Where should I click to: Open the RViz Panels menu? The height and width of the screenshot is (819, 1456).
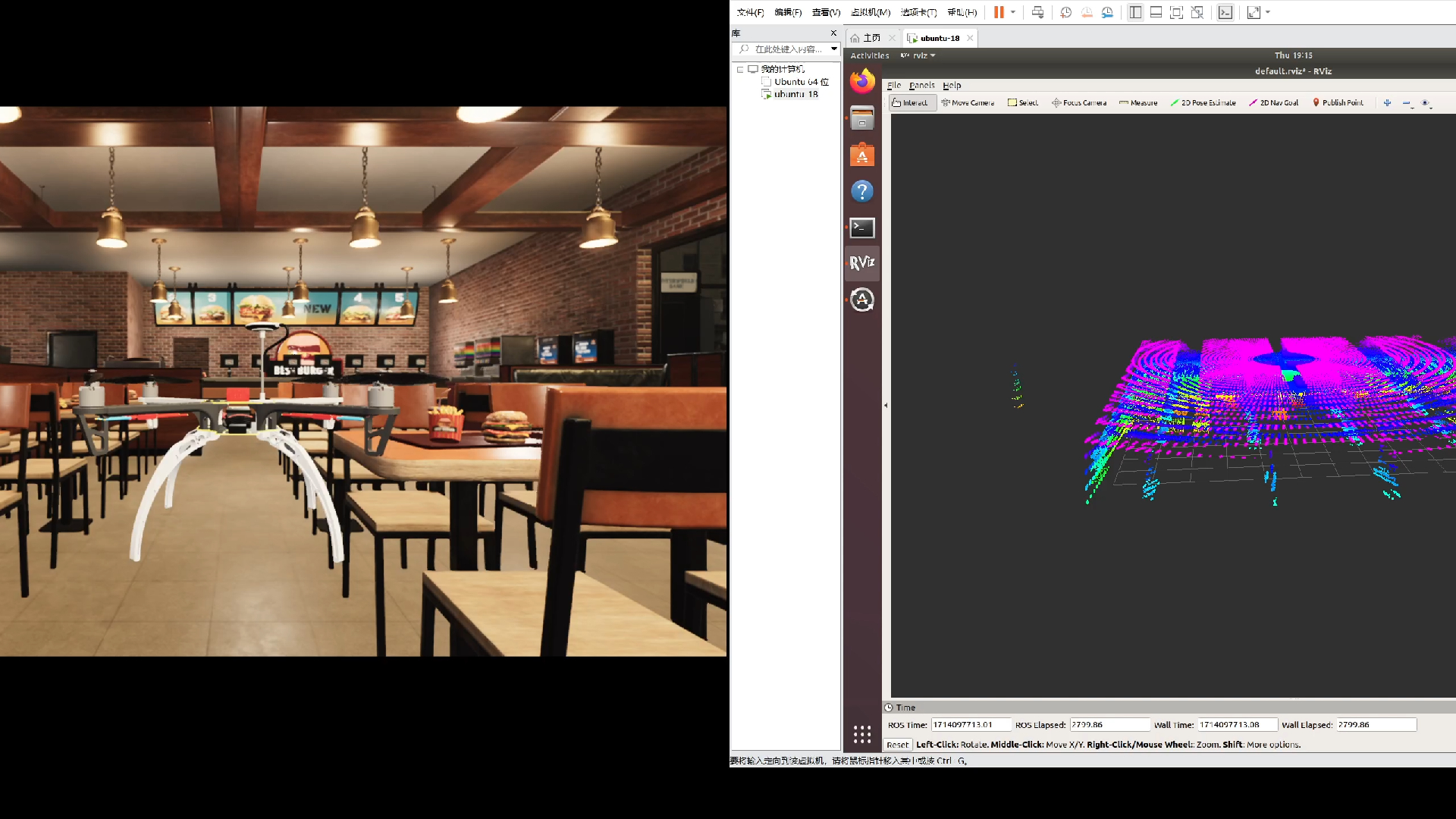coord(921,85)
